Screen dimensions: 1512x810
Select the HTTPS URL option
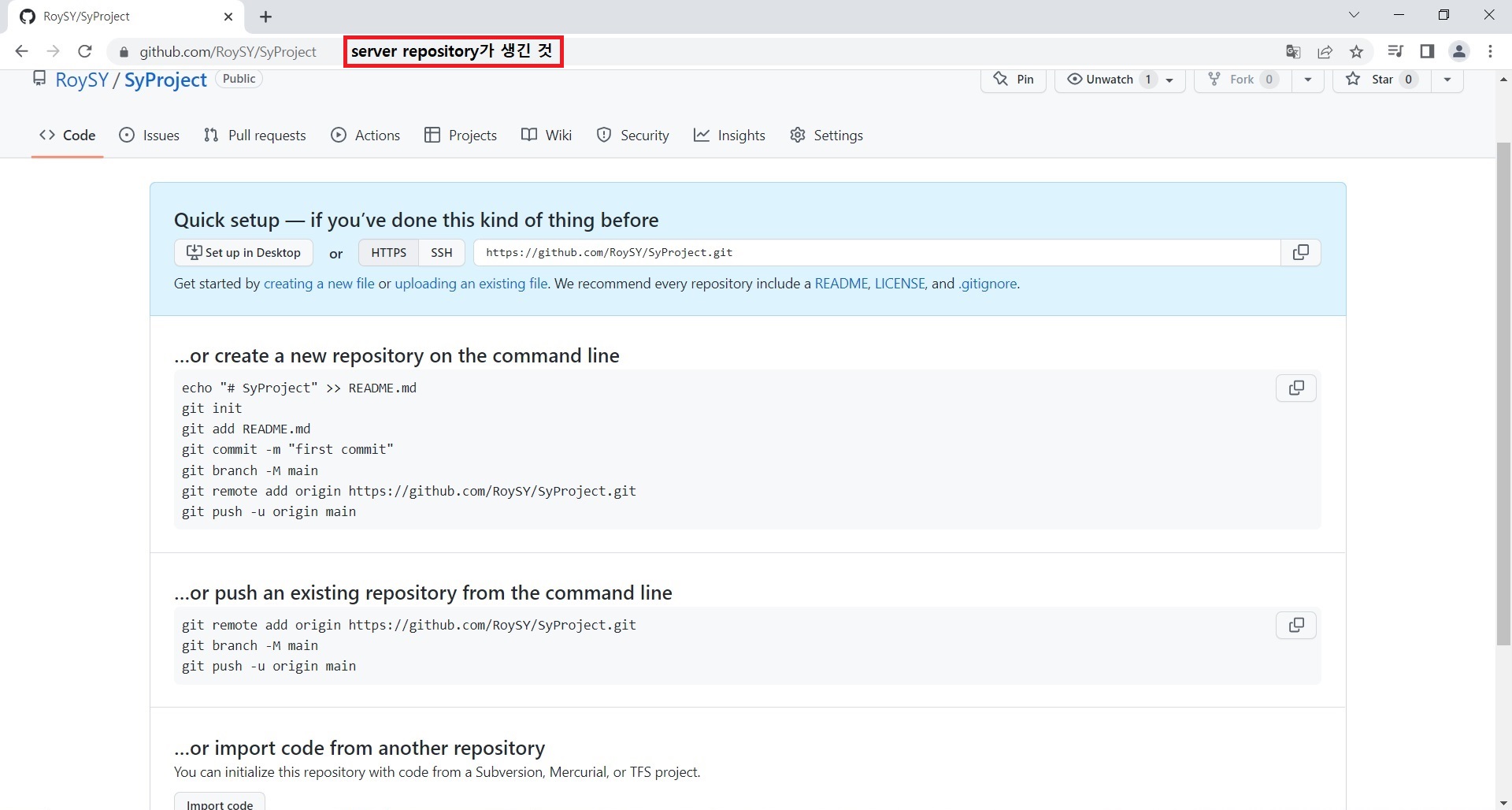389,252
